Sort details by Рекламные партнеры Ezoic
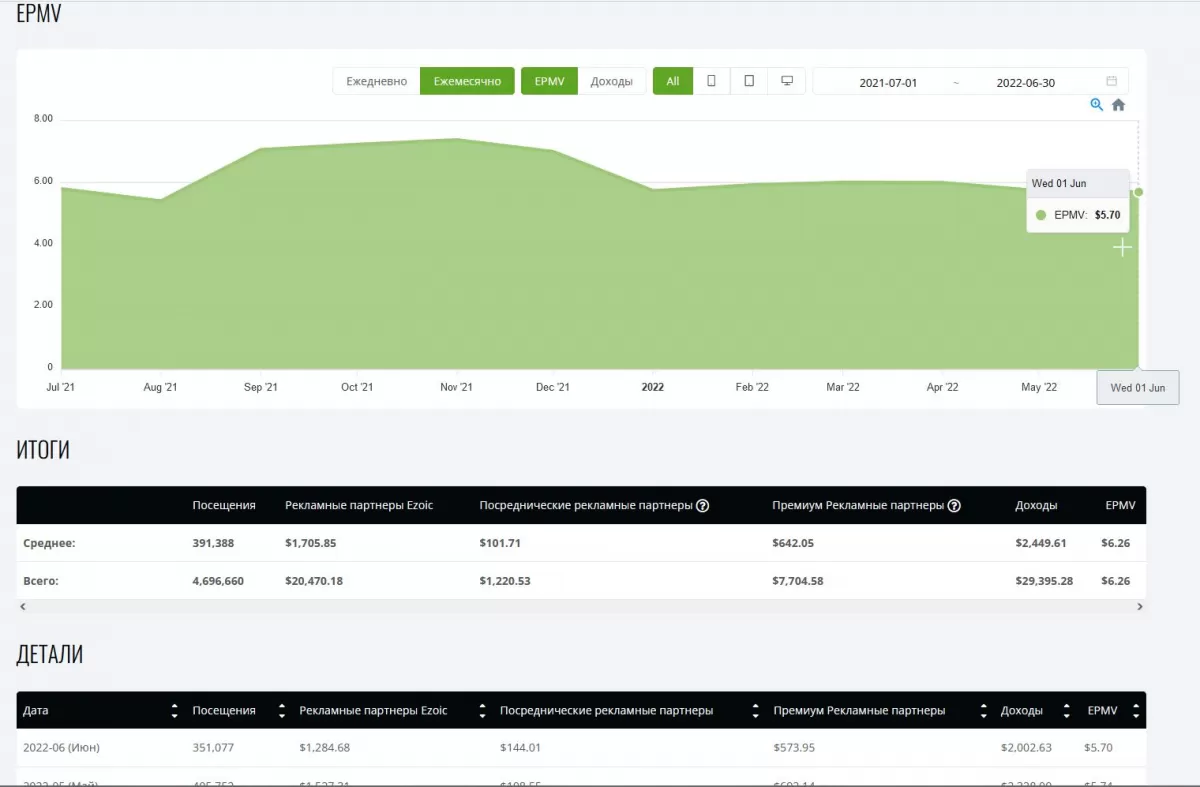The width and height of the screenshot is (1200, 787). click(x=482, y=711)
